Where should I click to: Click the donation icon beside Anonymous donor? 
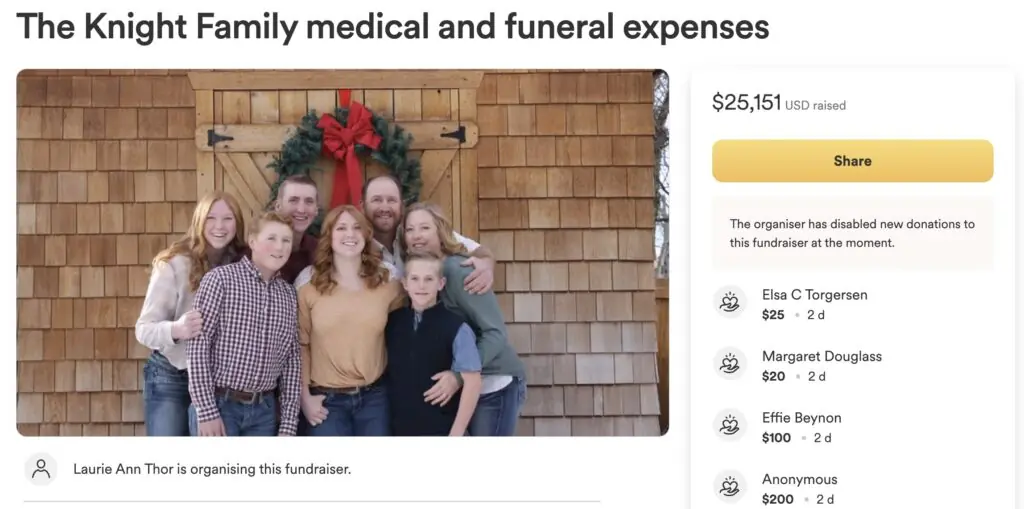730,487
